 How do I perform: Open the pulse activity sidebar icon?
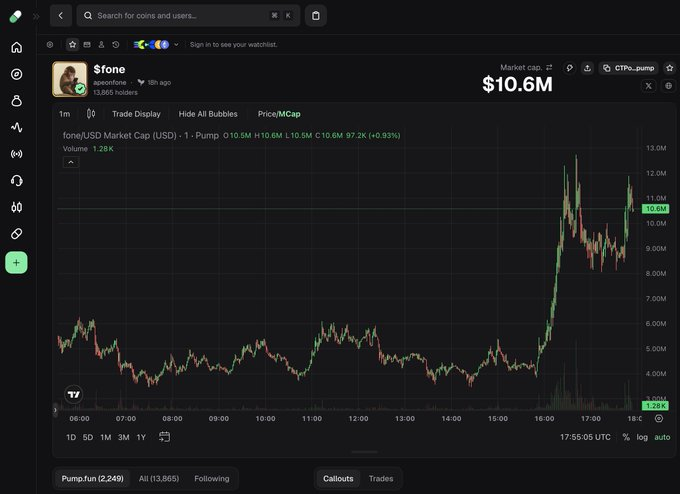click(x=16, y=127)
